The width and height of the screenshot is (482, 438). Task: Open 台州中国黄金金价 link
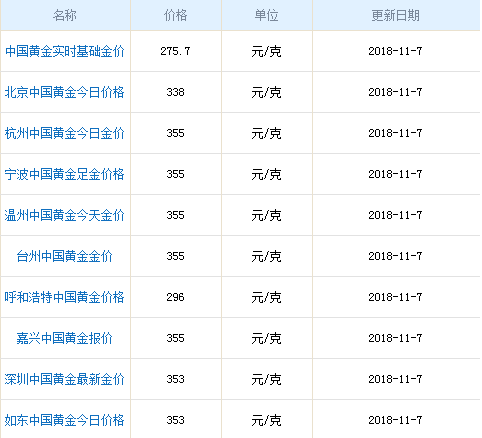(65, 256)
